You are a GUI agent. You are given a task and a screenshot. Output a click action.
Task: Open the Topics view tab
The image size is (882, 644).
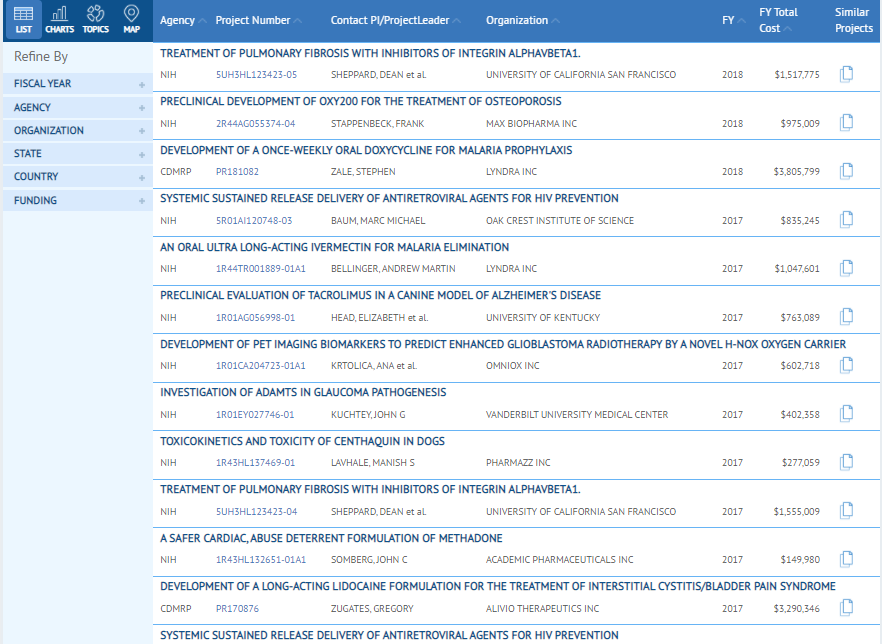[x=96, y=20]
